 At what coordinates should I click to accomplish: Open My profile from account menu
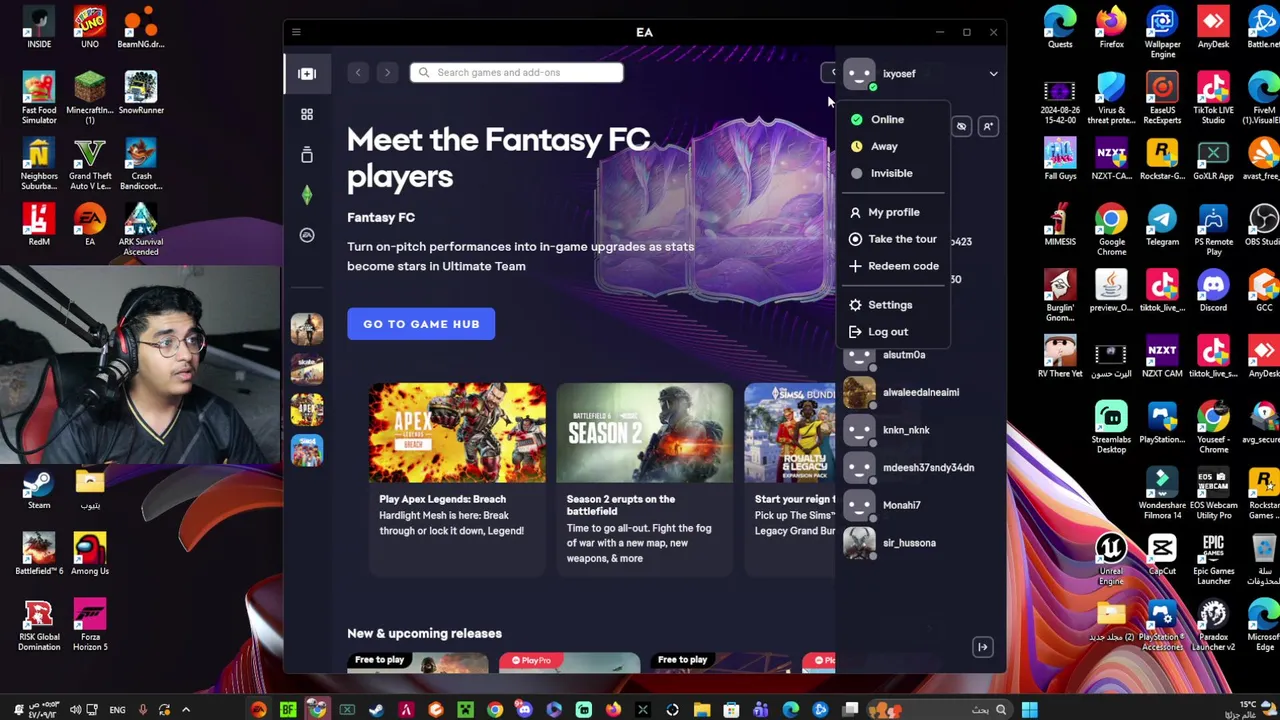coord(893,212)
